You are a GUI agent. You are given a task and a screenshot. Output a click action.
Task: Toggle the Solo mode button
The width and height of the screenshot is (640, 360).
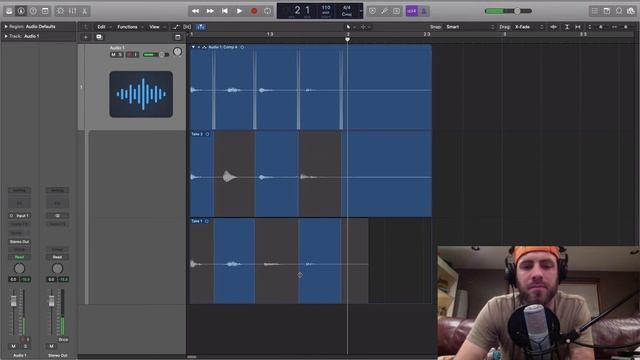tap(396, 11)
